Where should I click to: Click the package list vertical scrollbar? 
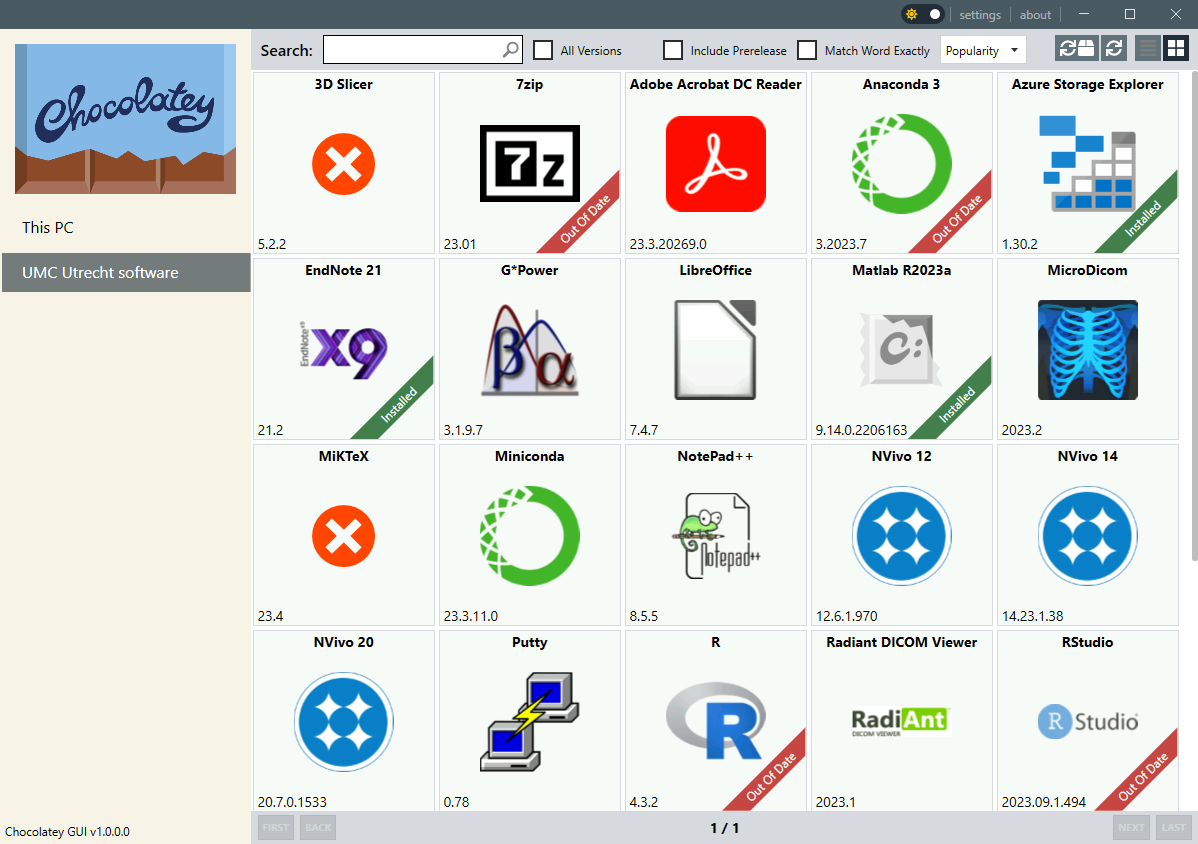[x=1194, y=316]
